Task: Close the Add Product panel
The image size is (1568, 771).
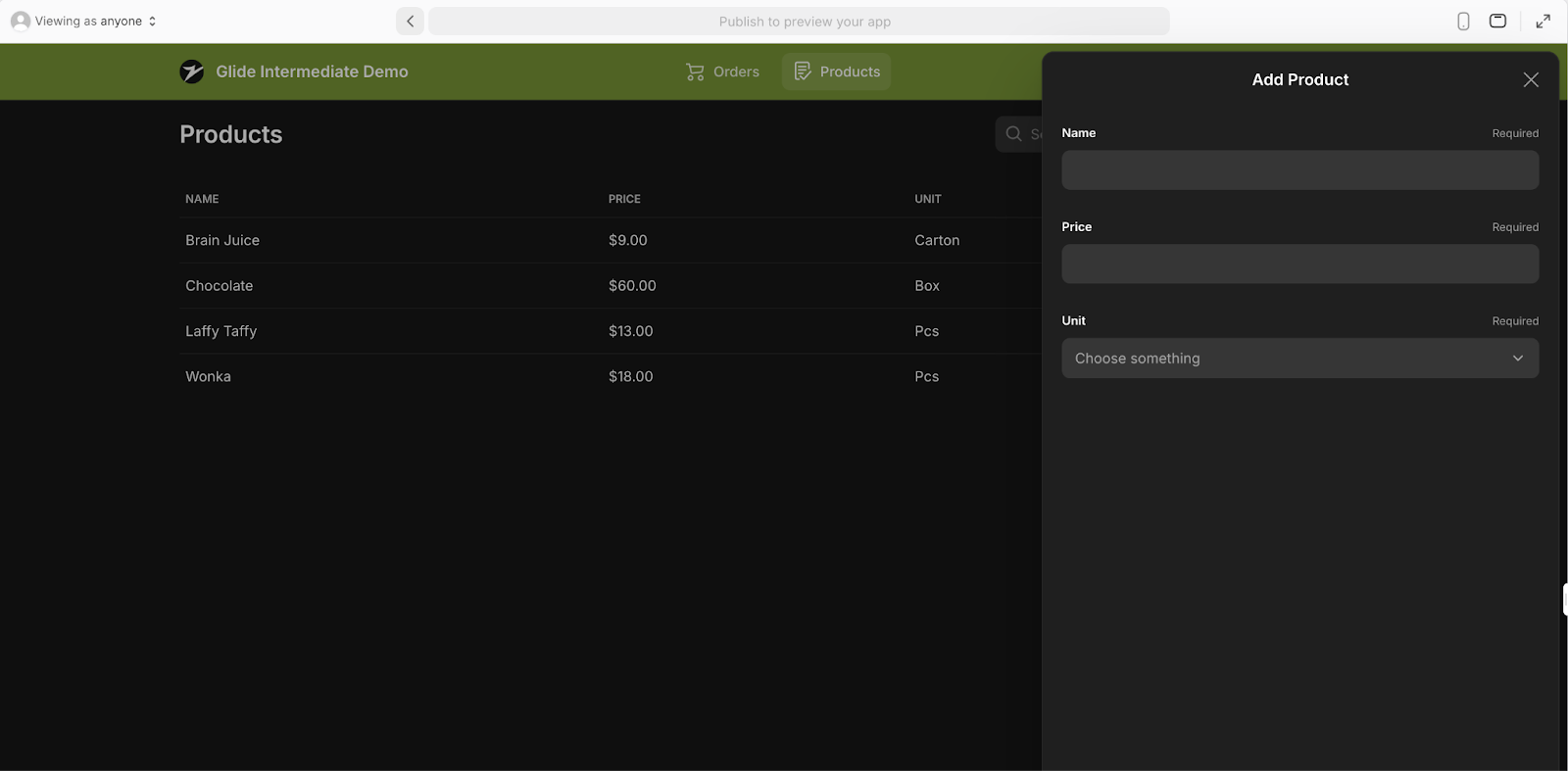Action: (x=1531, y=79)
